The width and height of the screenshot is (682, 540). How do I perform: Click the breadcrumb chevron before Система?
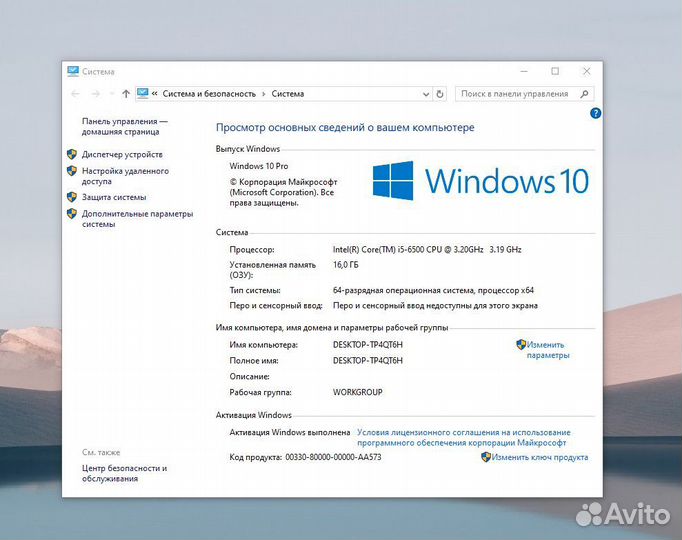click(x=264, y=94)
